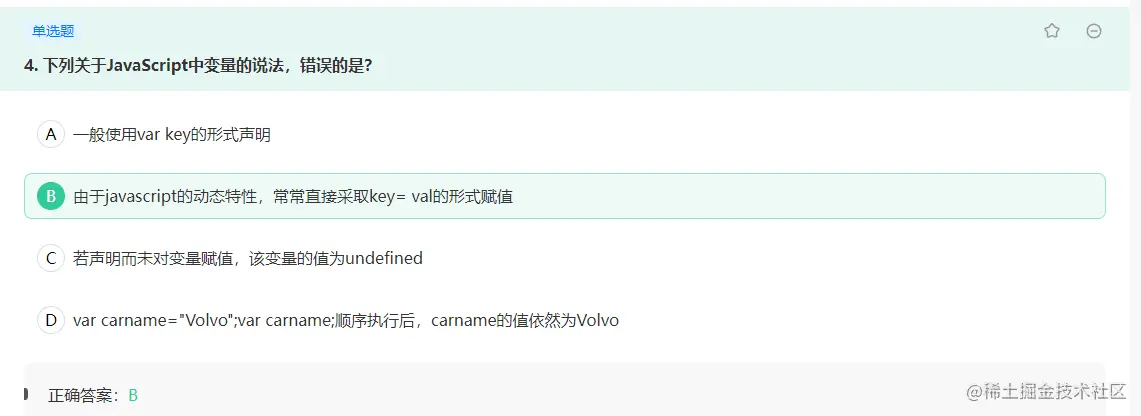The width and height of the screenshot is (1141, 416).
Task: Click the answer text 一般使用var key的形式声明
Action: point(172,135)
